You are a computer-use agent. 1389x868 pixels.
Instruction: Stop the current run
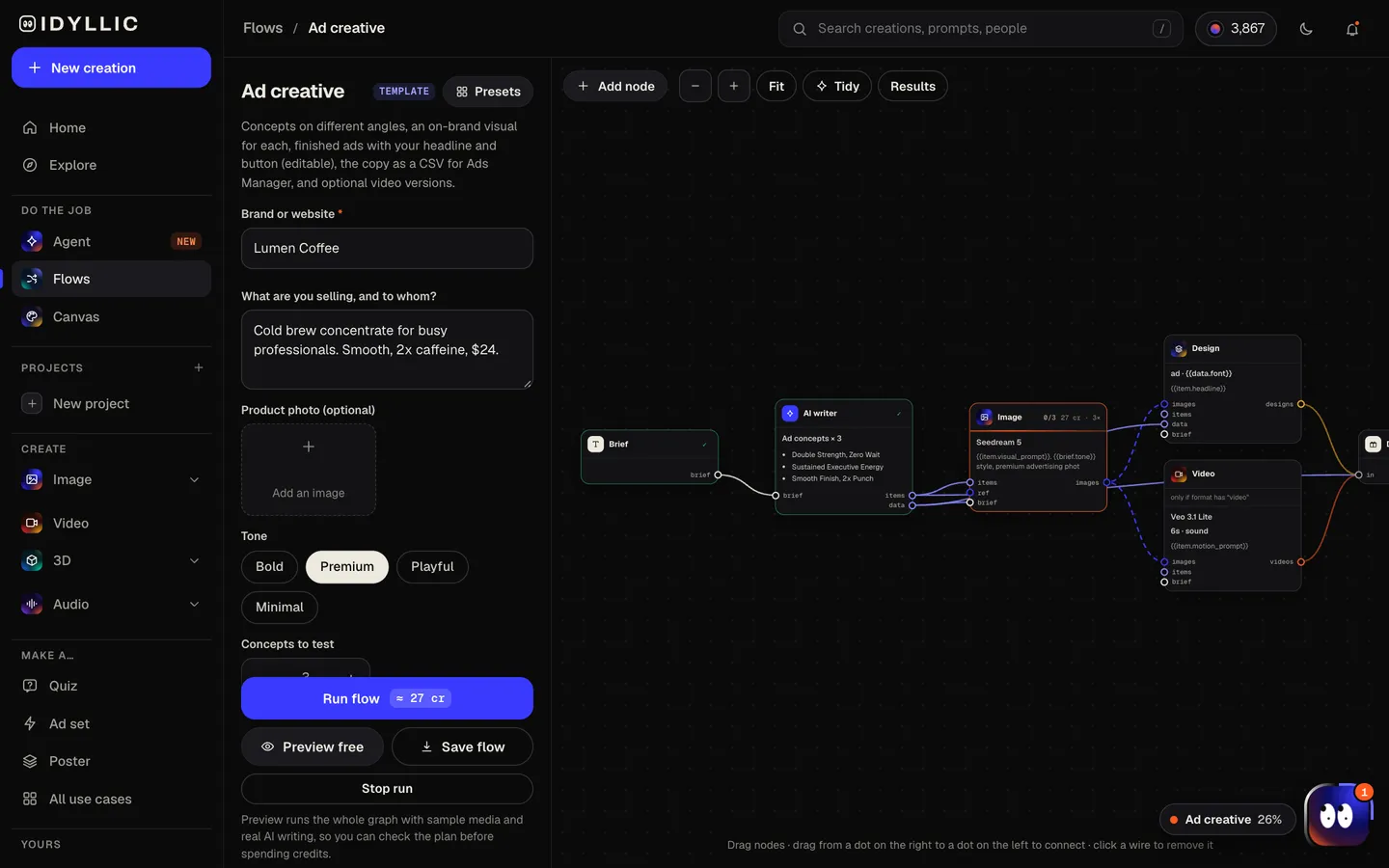coord(387,788)
